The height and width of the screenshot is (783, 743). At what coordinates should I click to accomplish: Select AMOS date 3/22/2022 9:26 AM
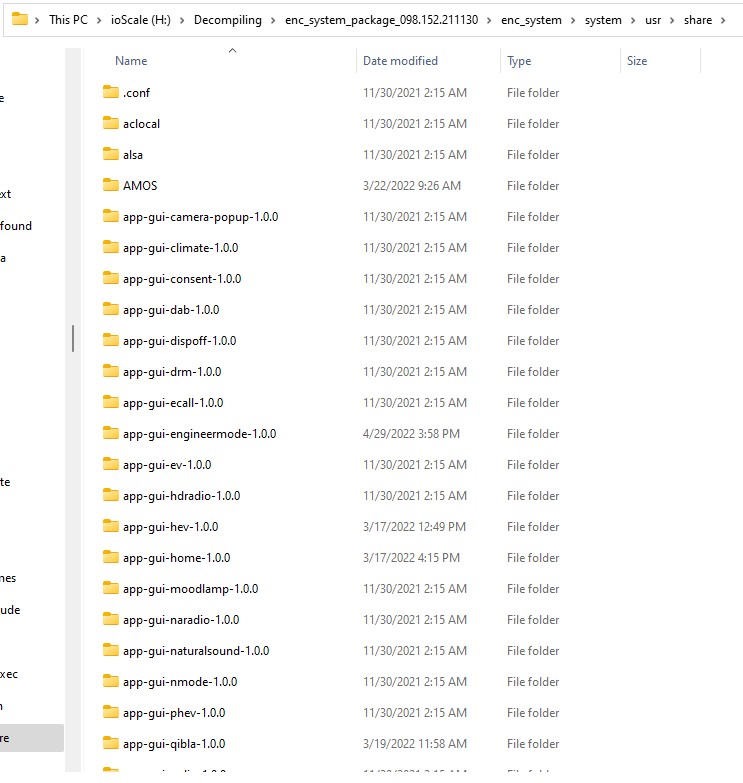pos(411,186)
